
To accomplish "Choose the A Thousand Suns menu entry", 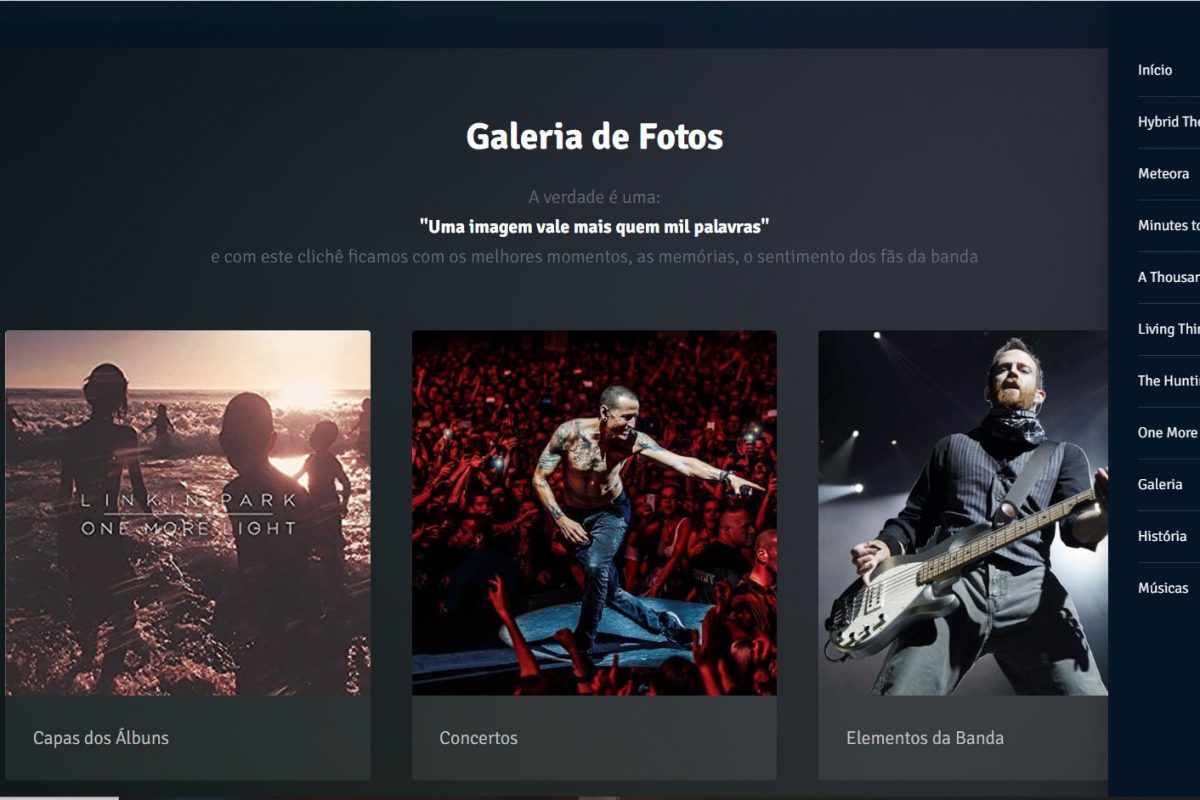I will (x=1168, y=277).
